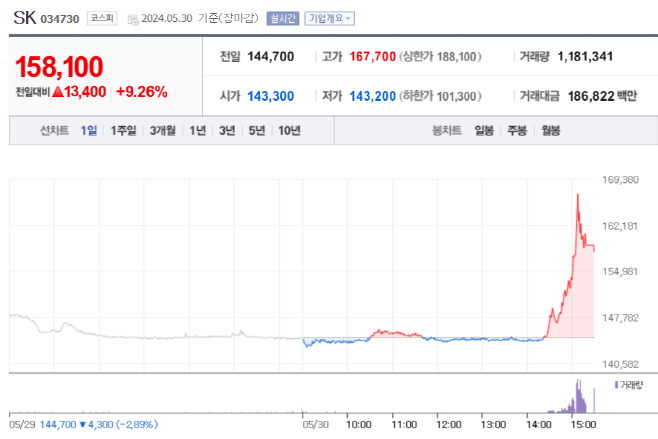Click the 실시간 real-time button
Image resolution: width=658 pixels, height=439 pixels.
click(283, 18)
